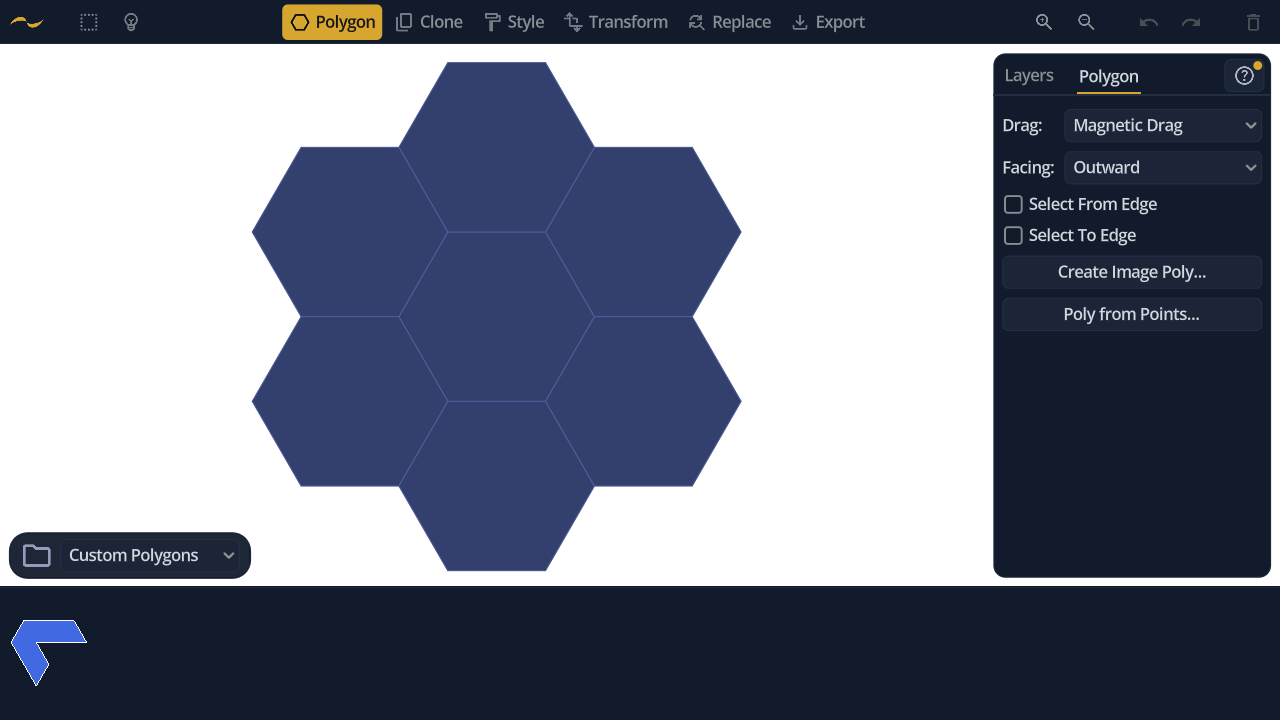The image size is (1280, 720).
Task: Zoom out with magnifier minus icon
Action: click(1086, 22)
